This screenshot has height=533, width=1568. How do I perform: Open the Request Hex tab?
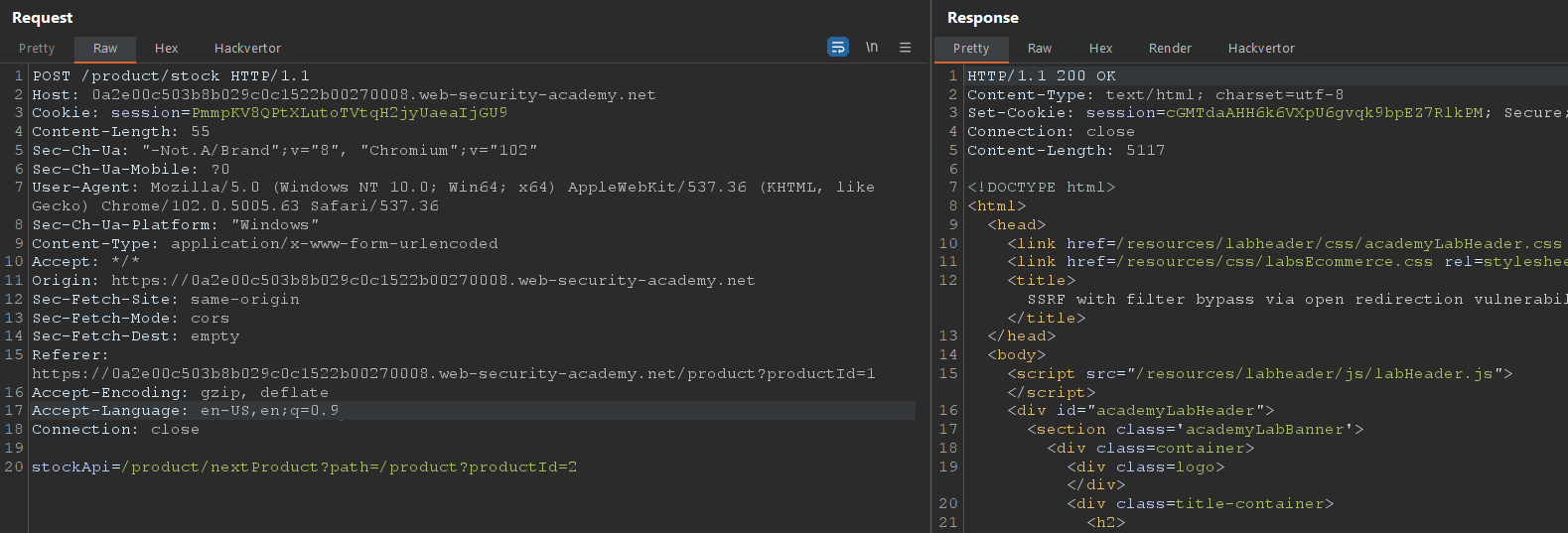click(166, 48)
